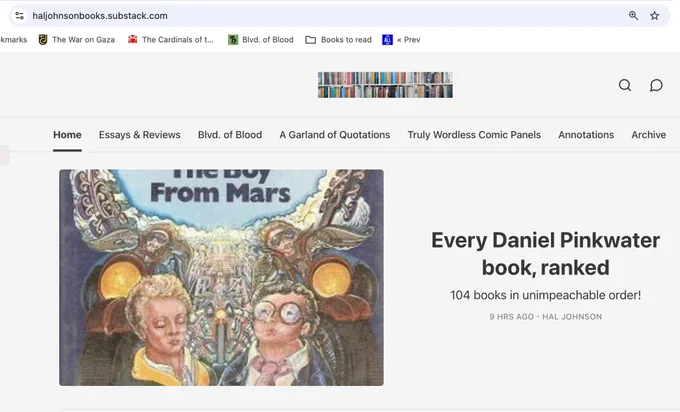Open the Boy From Mars cover image
680x412 pixels.
click(221, 278)
